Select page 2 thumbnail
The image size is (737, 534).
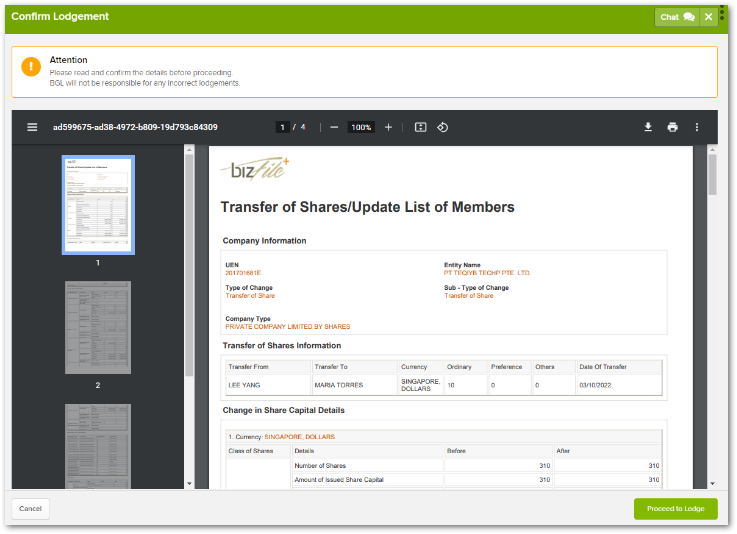click(x=98, y=328)
